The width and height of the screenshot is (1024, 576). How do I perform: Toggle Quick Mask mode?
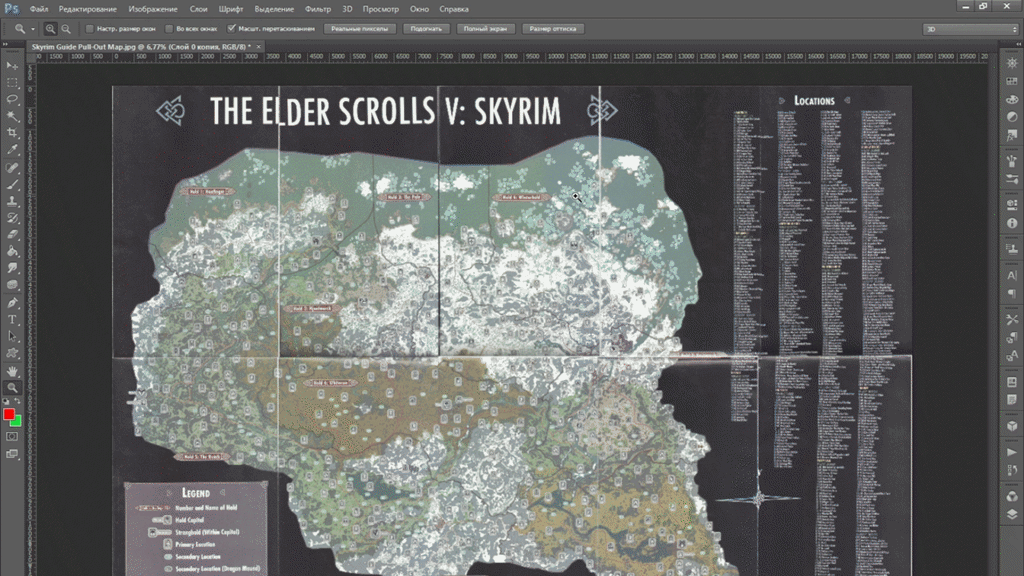tap(12, 436)
